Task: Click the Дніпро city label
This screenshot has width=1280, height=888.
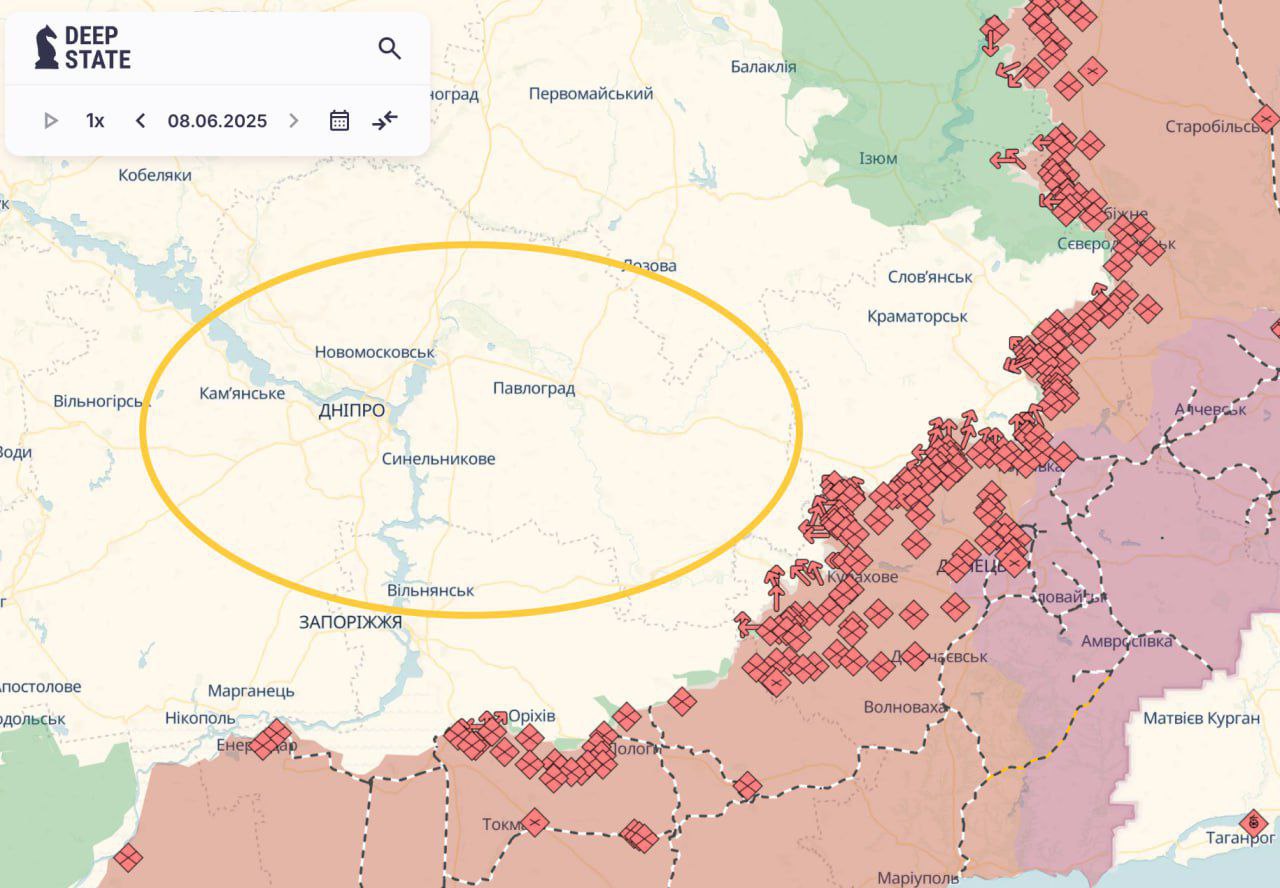Action: 351,411
